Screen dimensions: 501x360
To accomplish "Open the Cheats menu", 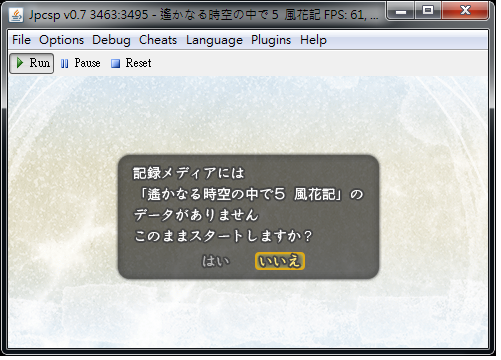I will point(158,40).
